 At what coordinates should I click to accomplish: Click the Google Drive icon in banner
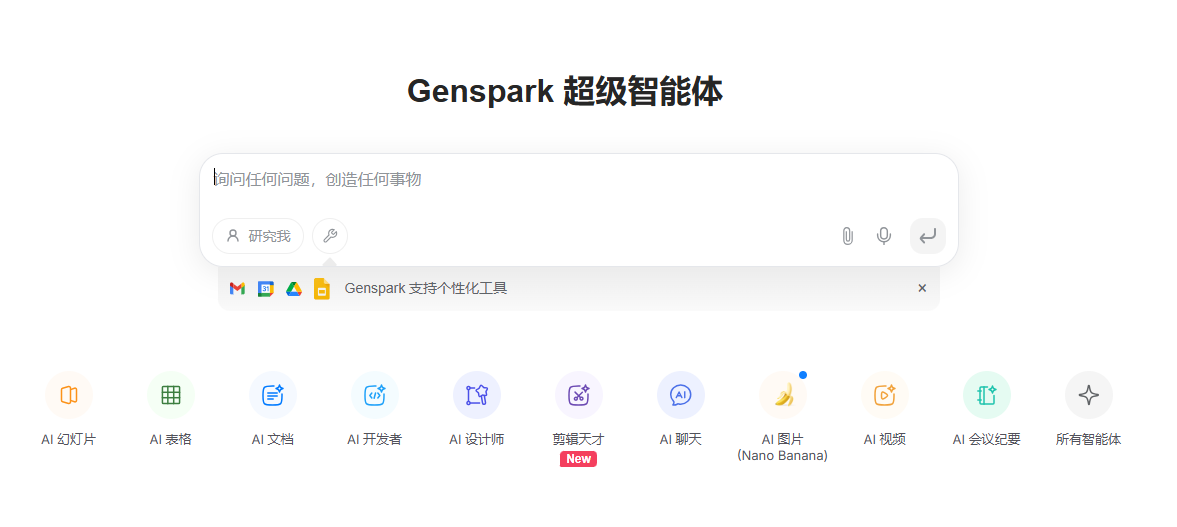pyautogui.click(x=294, y=289)
